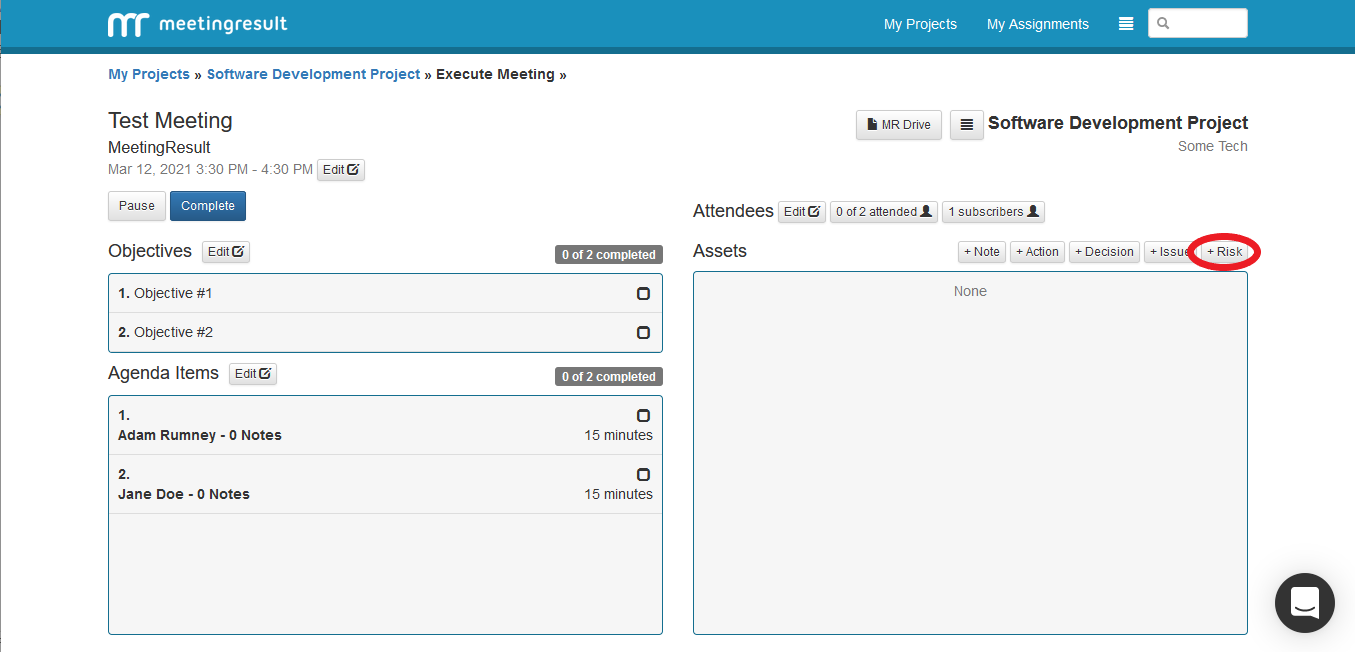Image resolution: width=1355 pixels, height=652 pixels.
Task: Click the header search field
Action: pos(1205,23)
